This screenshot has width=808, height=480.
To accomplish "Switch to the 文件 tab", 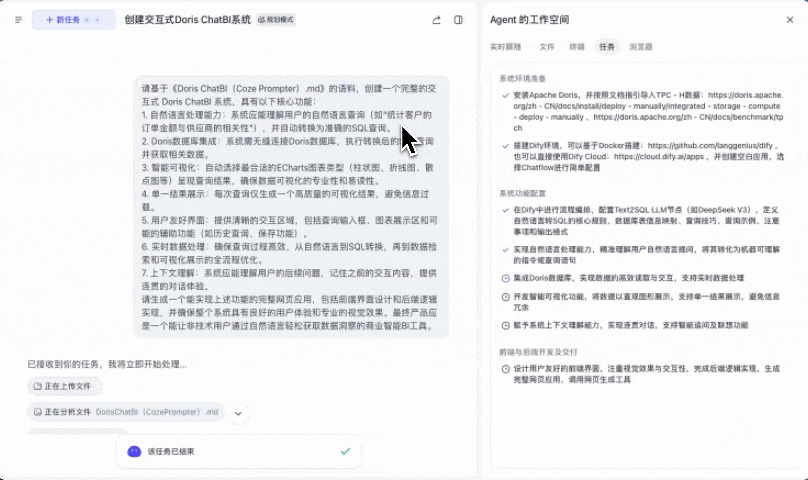I will click(x=547, y=47).
